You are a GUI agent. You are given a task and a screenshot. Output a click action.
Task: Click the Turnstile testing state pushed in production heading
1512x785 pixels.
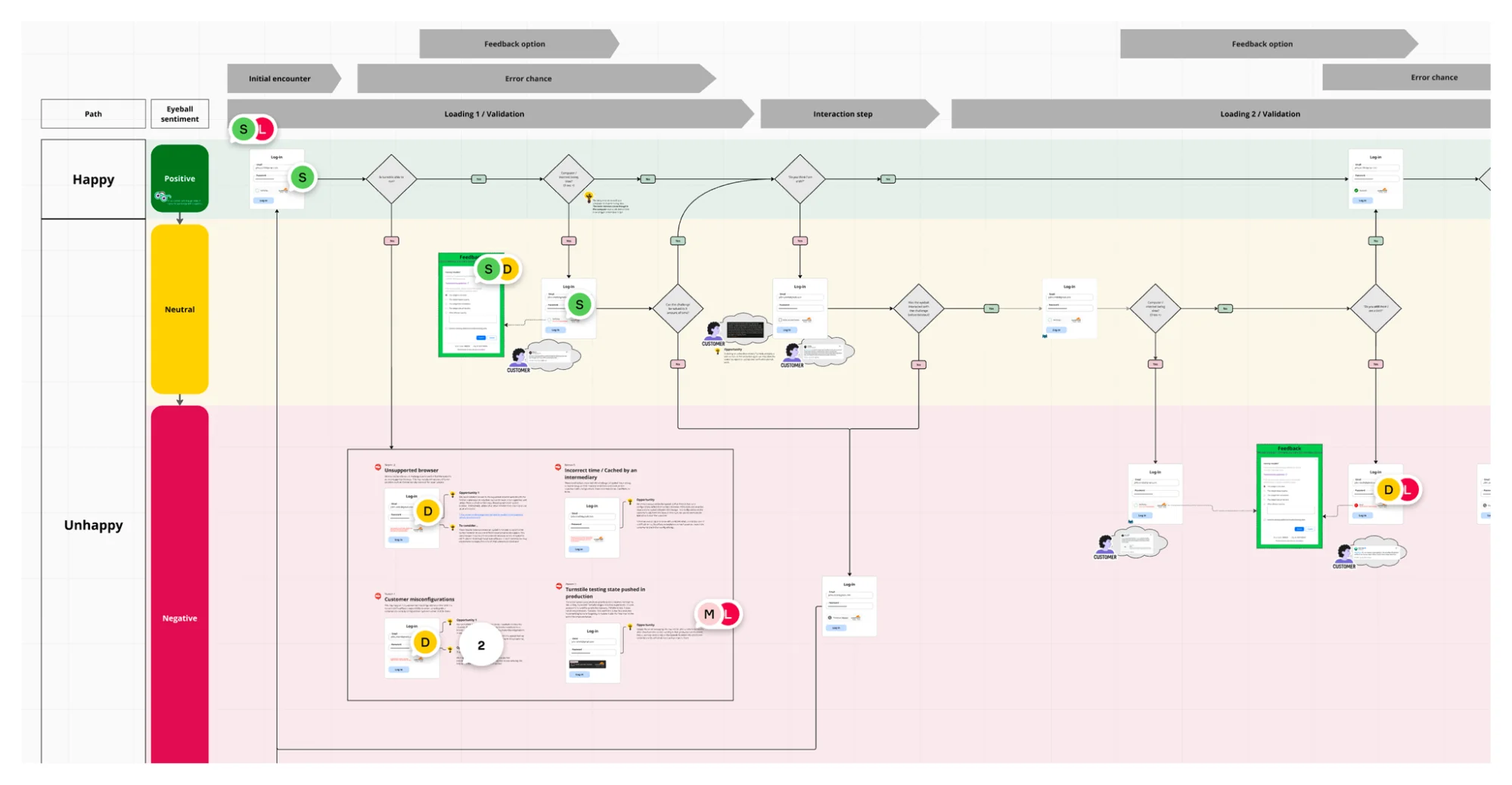point(605,592)
